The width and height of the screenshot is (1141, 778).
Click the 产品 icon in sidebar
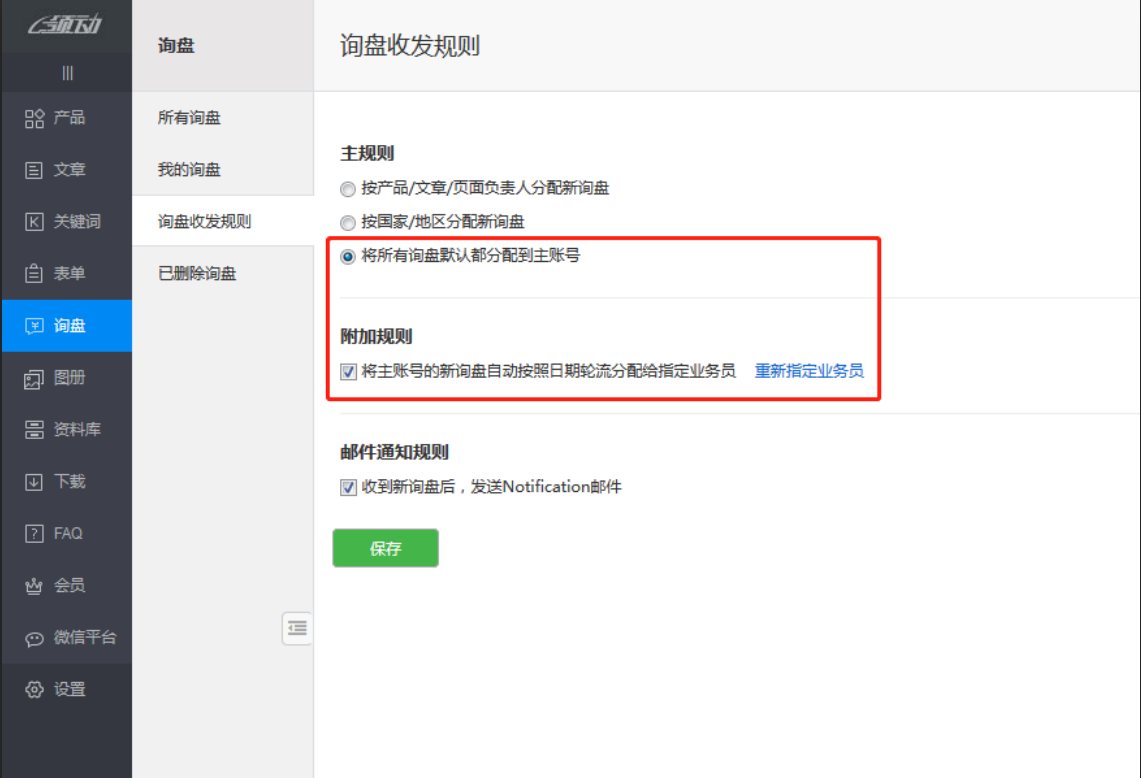click(x=34, y=118)
